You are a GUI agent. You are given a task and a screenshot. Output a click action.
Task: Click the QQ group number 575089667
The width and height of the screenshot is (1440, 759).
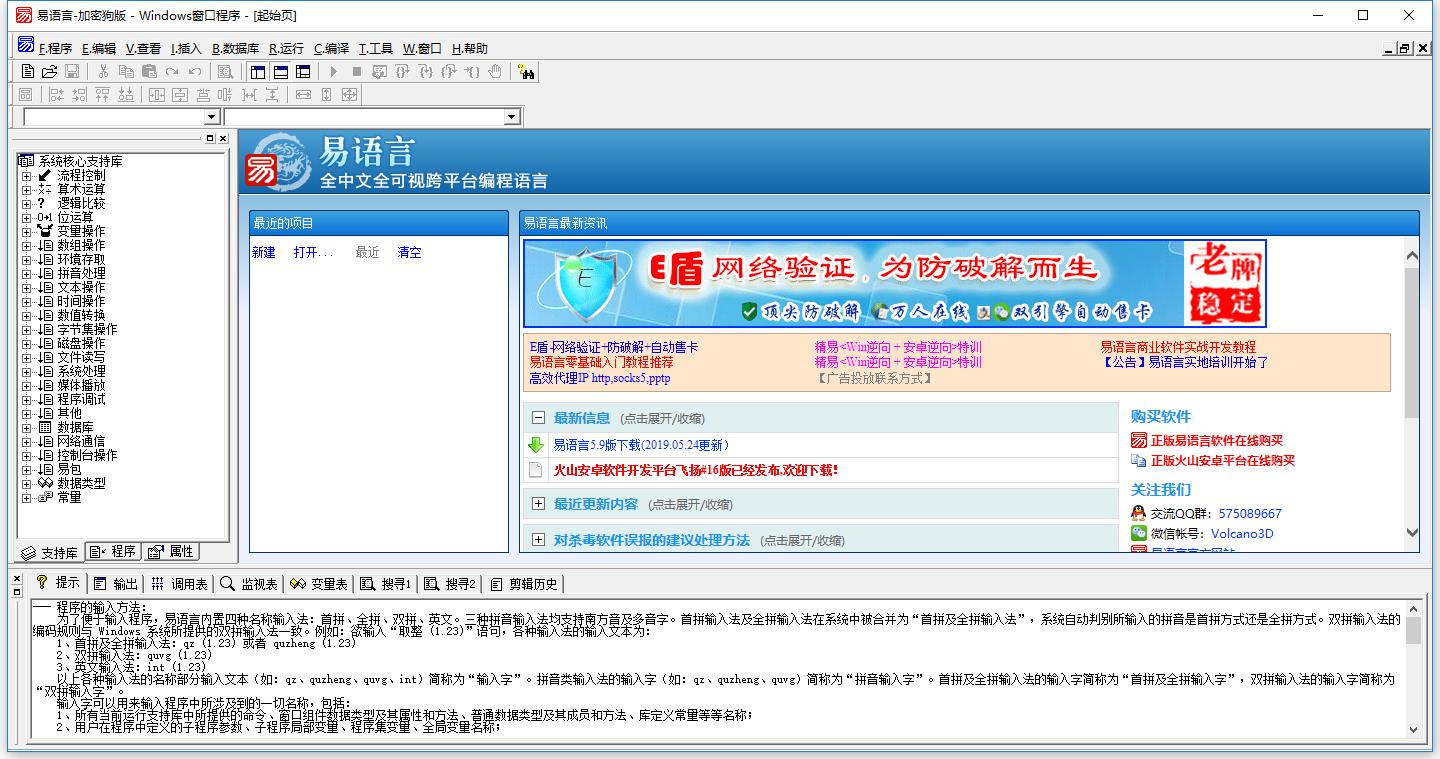point(1250,513)
